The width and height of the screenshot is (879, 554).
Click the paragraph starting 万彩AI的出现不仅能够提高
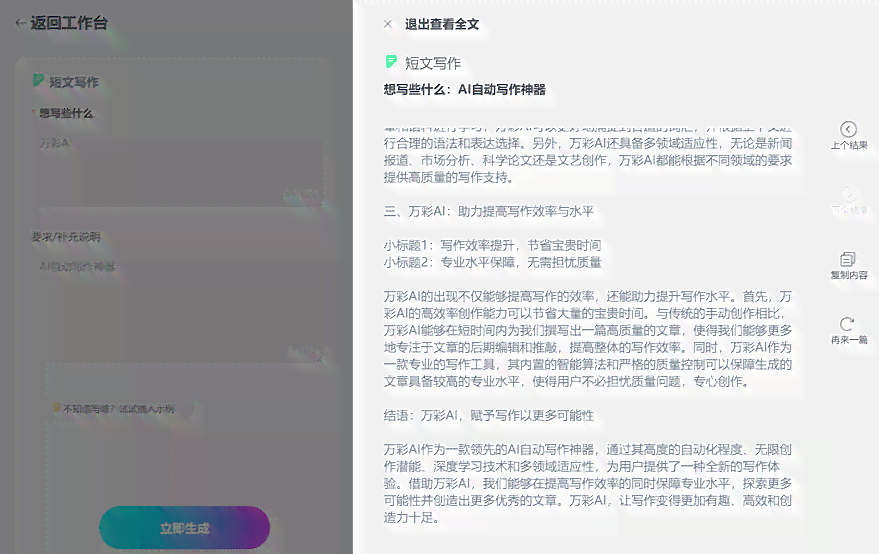[x=587, y=339]
